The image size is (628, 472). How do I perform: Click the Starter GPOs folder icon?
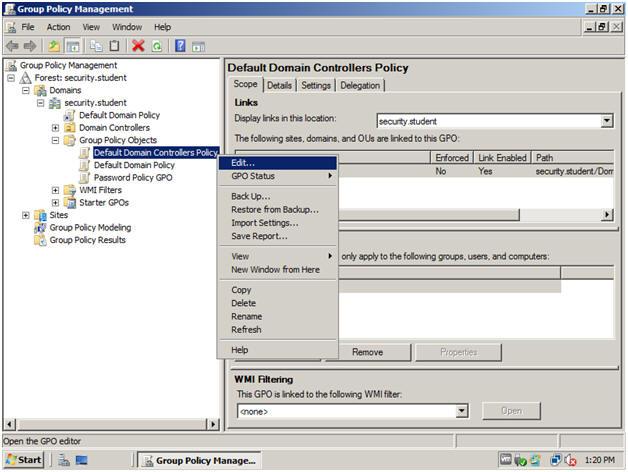coord(70,203)
